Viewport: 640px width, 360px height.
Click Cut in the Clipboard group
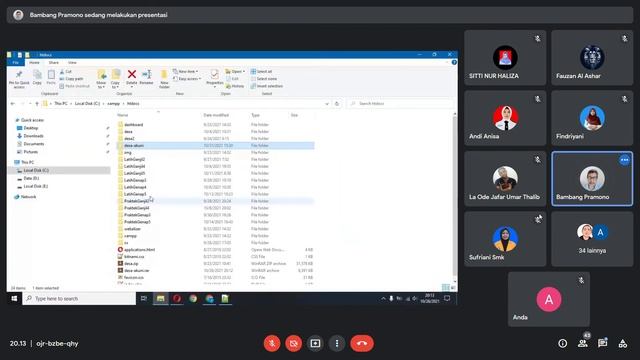coord(66,71)
